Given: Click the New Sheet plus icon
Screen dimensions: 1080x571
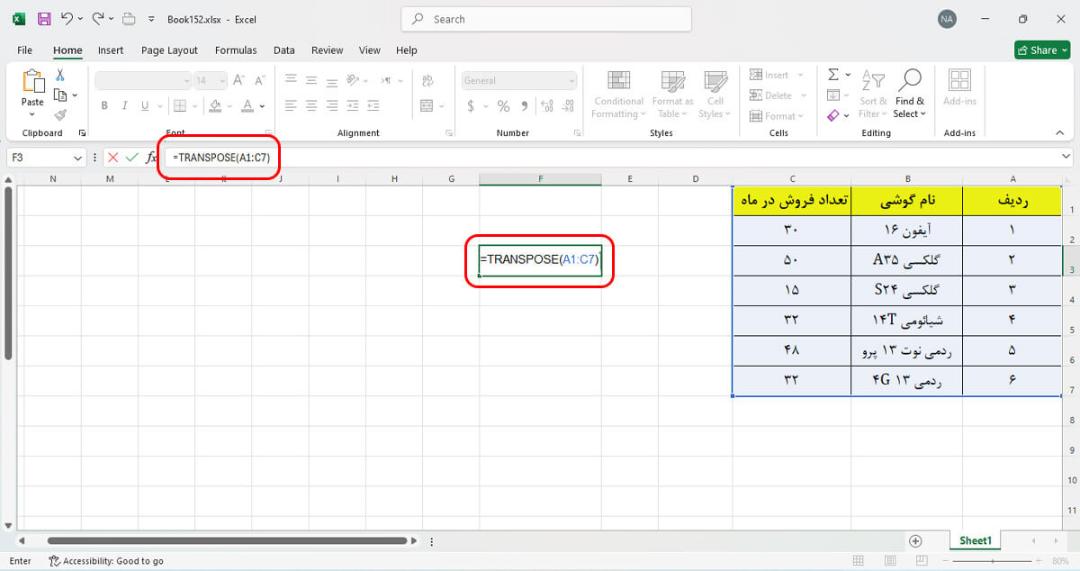Looking at the screenshot, I should click(915, 541).
